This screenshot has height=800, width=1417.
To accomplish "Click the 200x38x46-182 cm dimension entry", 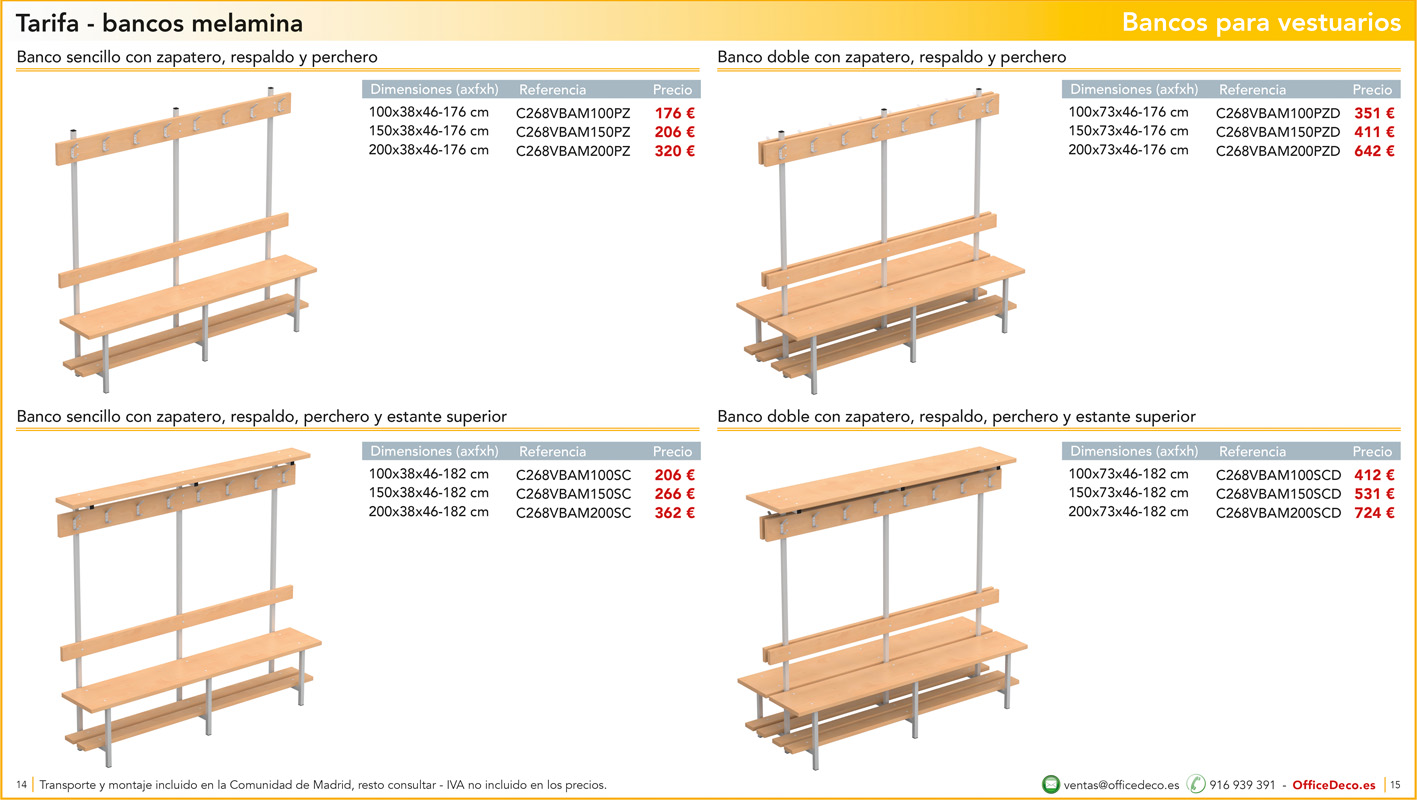I will coord(429,512).
